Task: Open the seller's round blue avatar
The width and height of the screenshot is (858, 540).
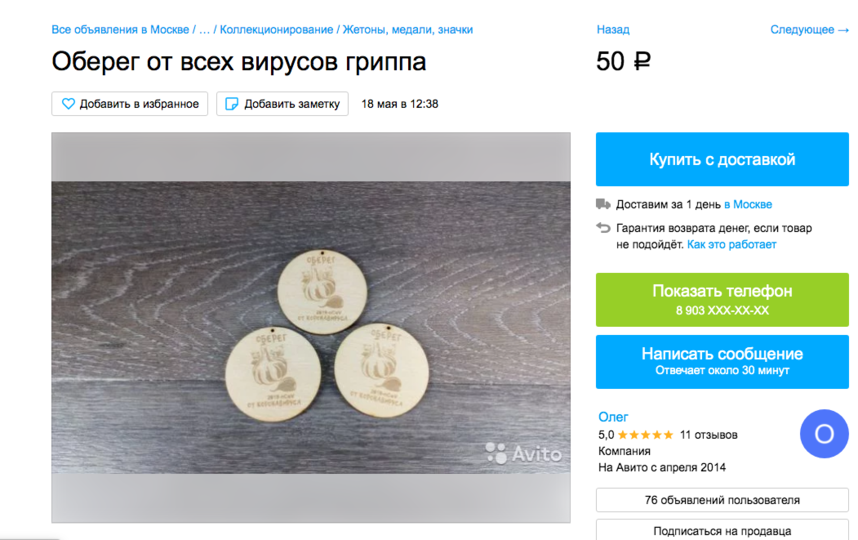Action: (824, 433)
